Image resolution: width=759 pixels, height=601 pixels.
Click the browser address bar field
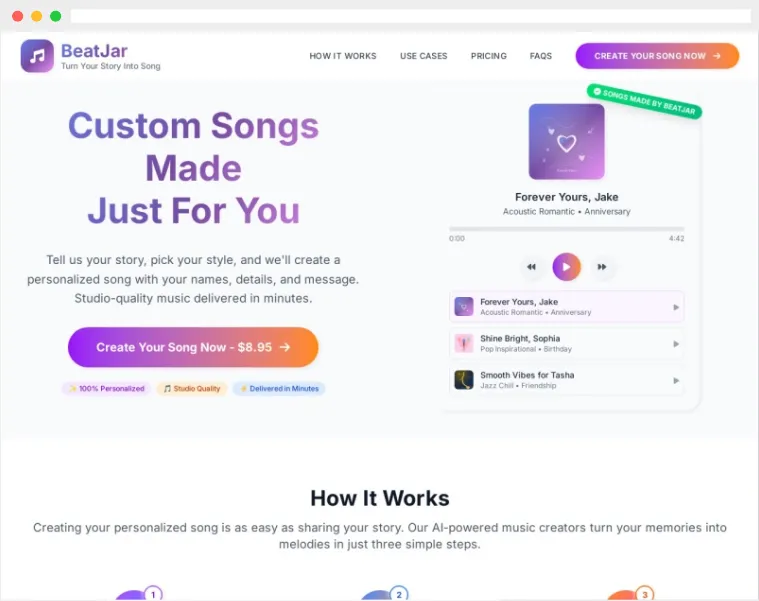(x=410, y=16)
